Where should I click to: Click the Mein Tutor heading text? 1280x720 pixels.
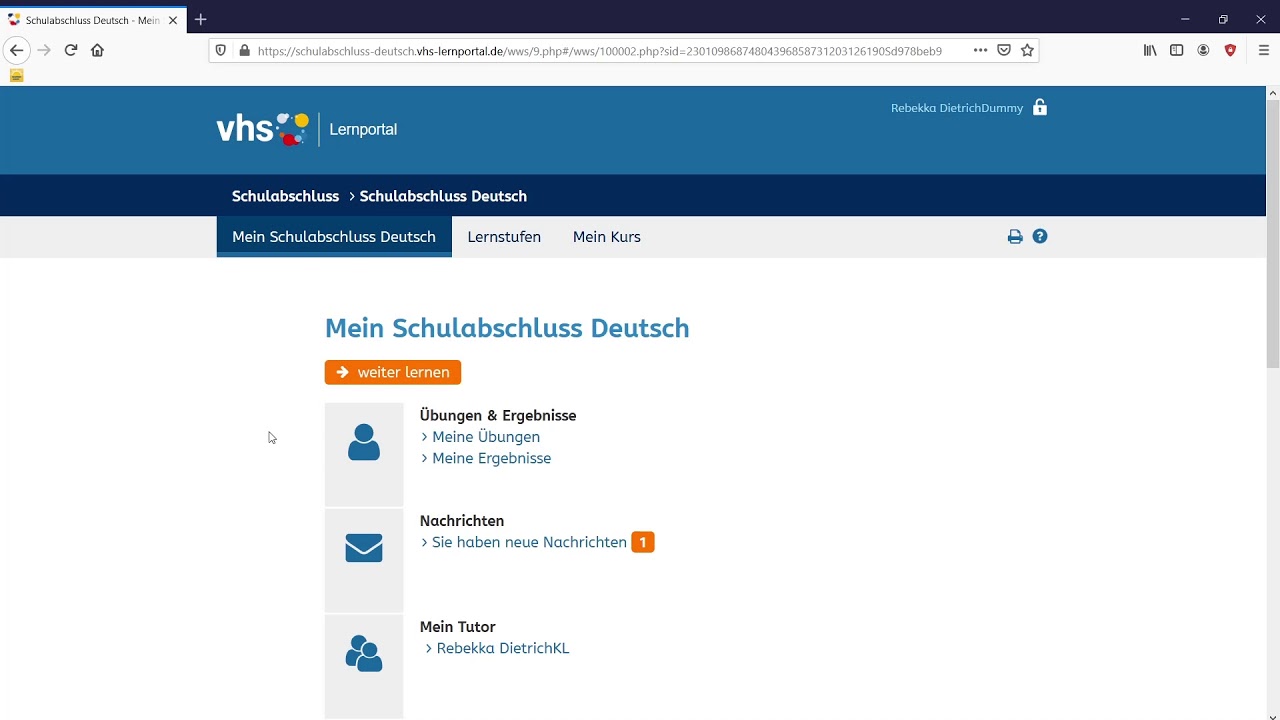tap(458, 627)
